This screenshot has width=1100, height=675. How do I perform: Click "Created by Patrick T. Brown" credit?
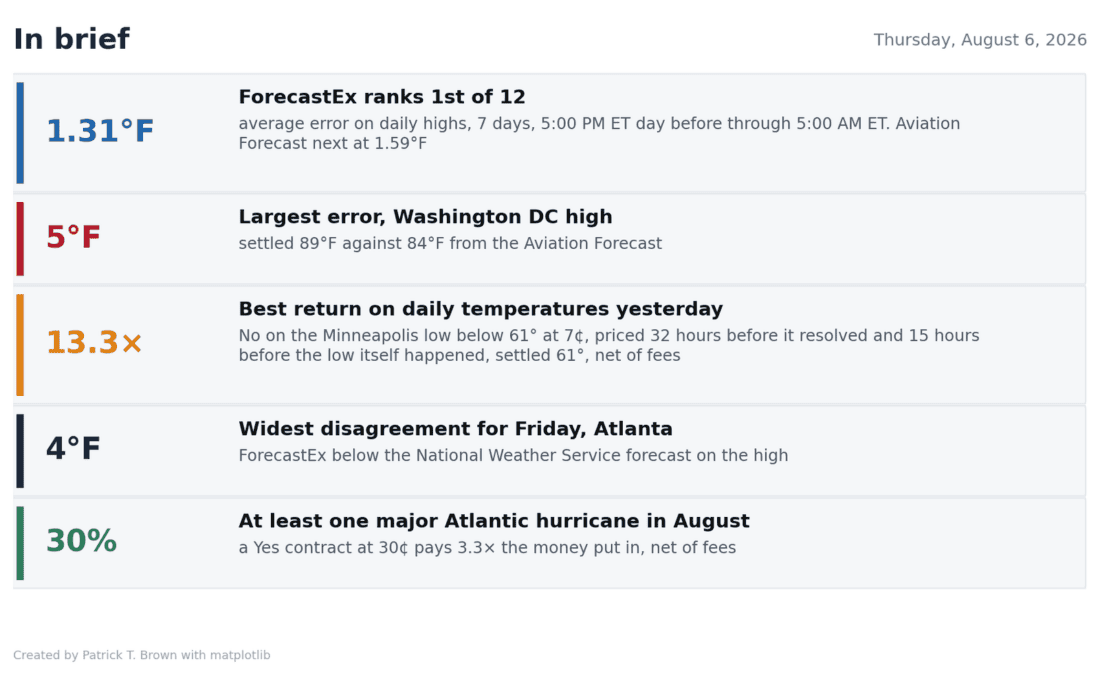(142, 655)
